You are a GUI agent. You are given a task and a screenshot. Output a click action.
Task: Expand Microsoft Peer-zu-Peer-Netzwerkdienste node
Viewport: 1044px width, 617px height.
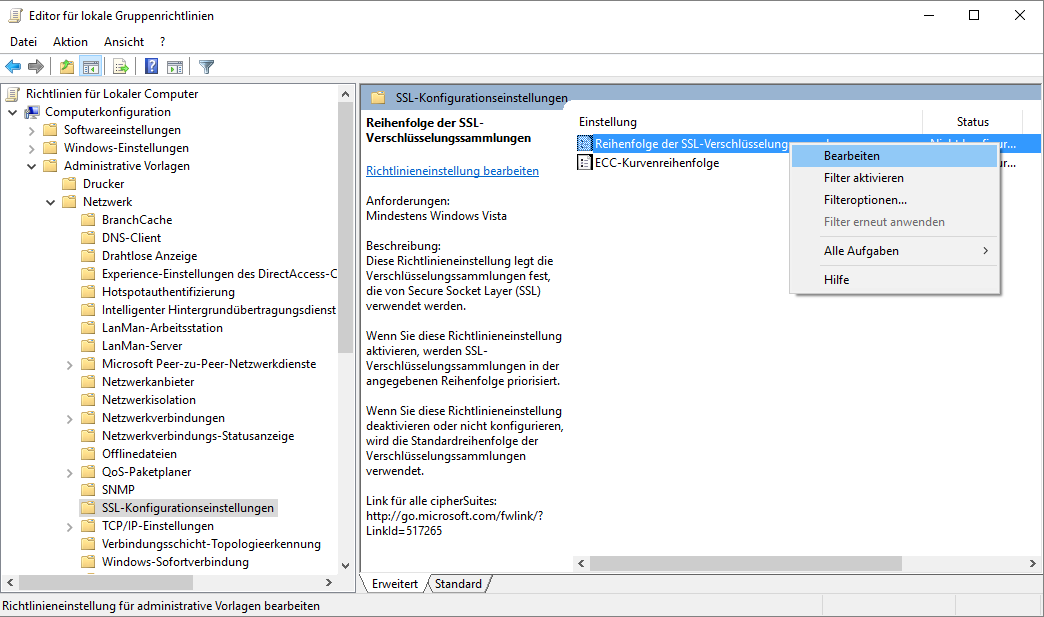69,364
